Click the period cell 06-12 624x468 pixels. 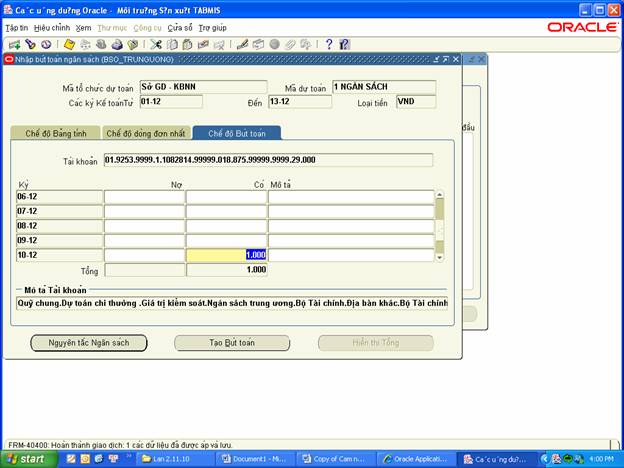(x=59, y=197)
